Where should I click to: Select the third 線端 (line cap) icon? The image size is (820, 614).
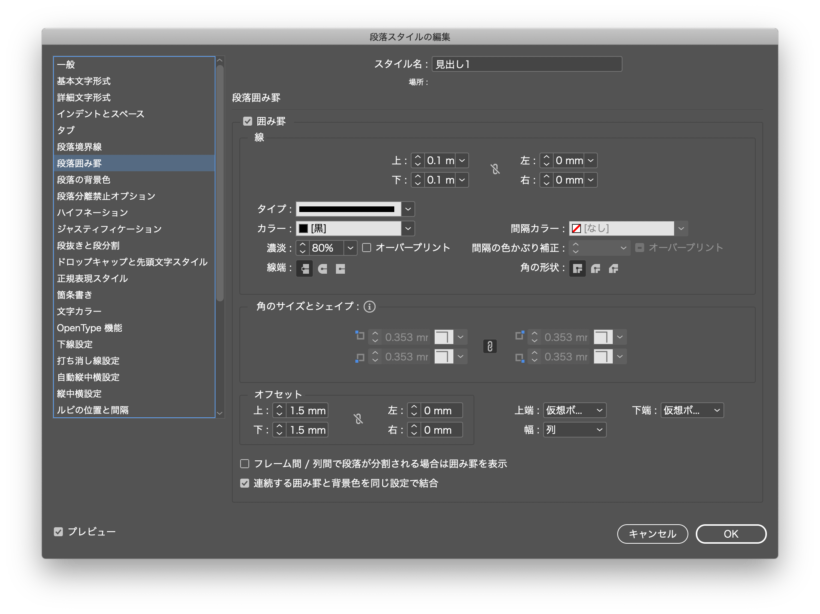click(x=340, y=268)
